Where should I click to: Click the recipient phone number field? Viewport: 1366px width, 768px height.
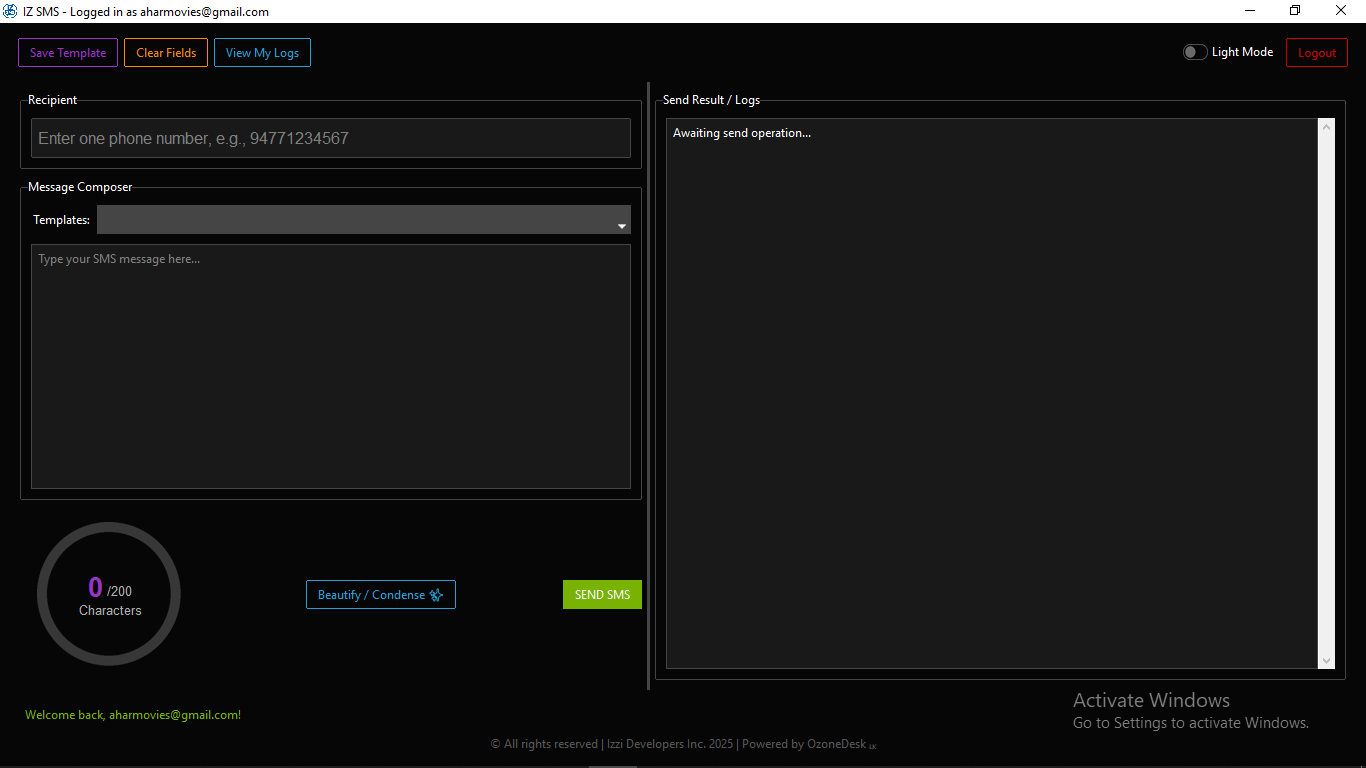point(331,138)
